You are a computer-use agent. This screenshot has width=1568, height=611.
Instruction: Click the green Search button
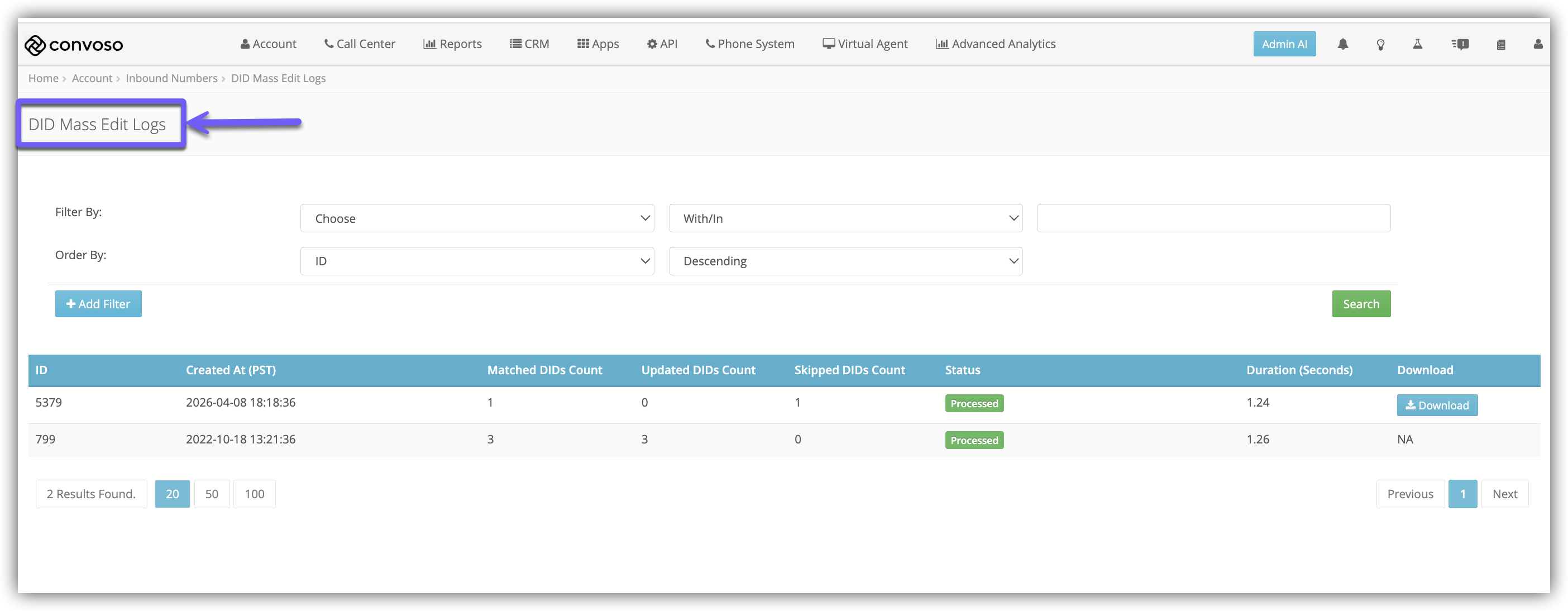(x=1360, y=304)
